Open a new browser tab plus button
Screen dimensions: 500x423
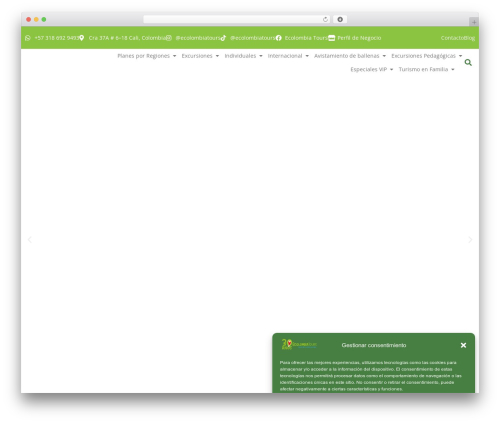pos(474,22)
